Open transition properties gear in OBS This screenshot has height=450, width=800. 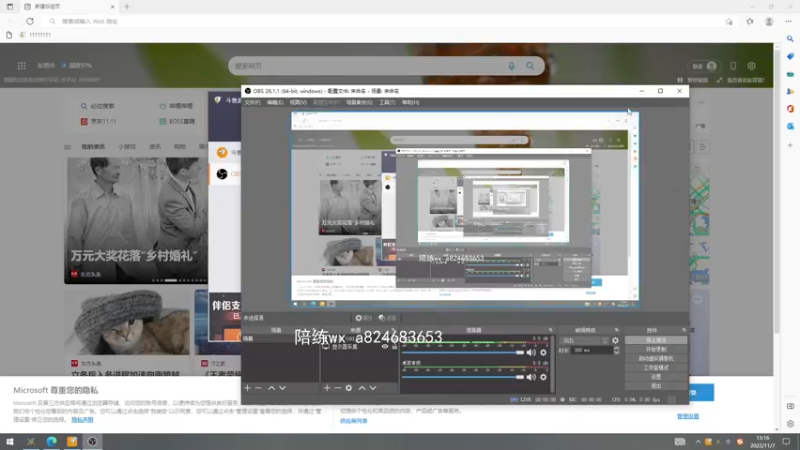[x=615, y=340]
